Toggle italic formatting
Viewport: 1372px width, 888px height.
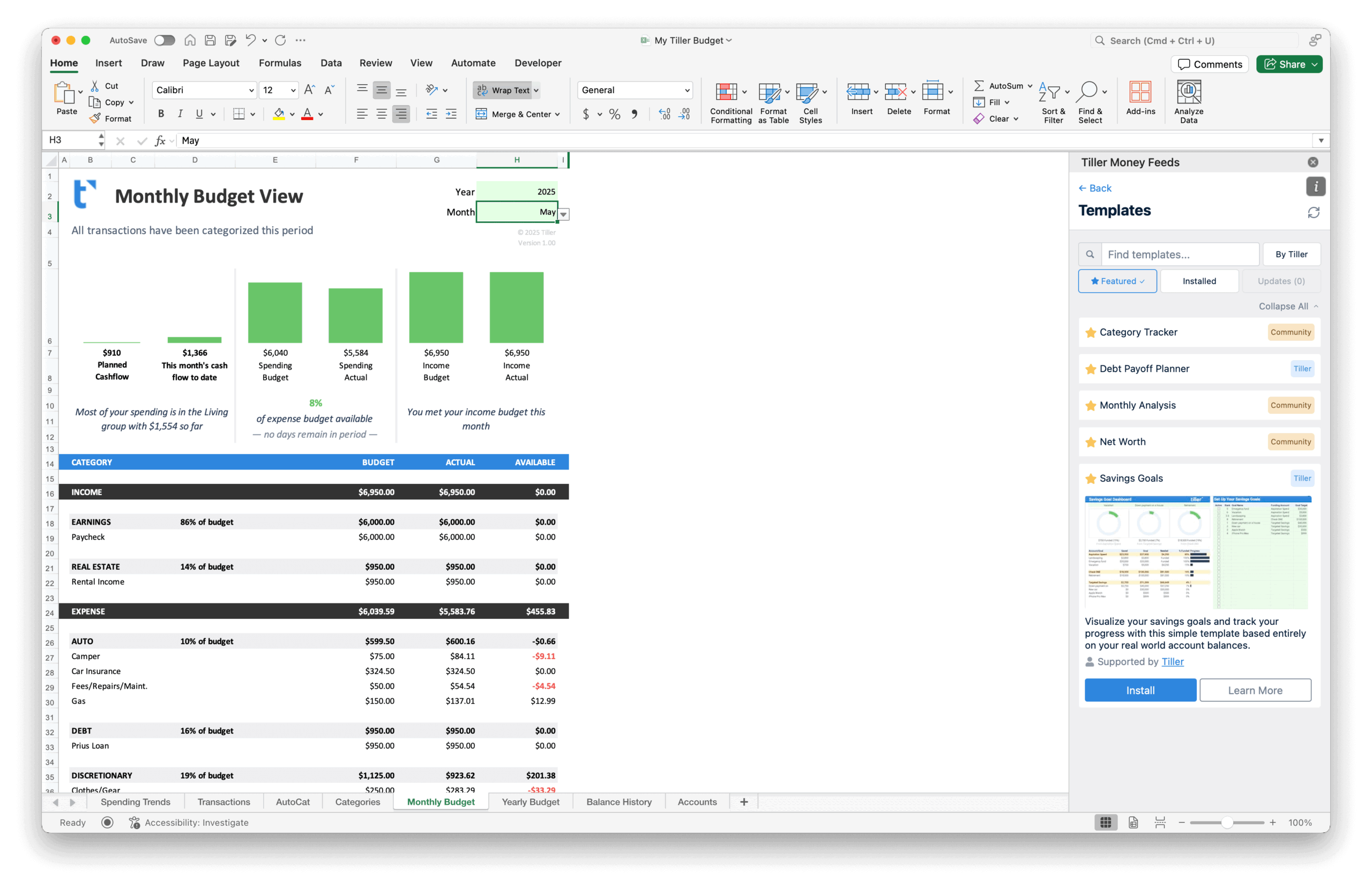tap(180, 114)
